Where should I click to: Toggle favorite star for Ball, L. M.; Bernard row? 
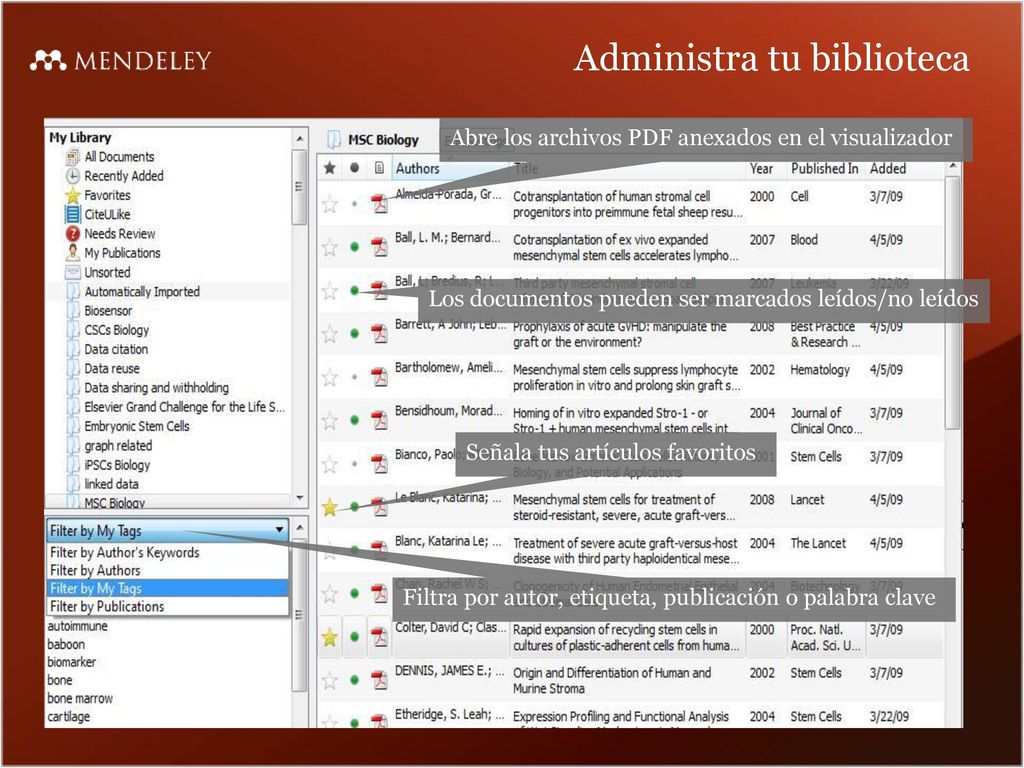(x=330, y=248)
